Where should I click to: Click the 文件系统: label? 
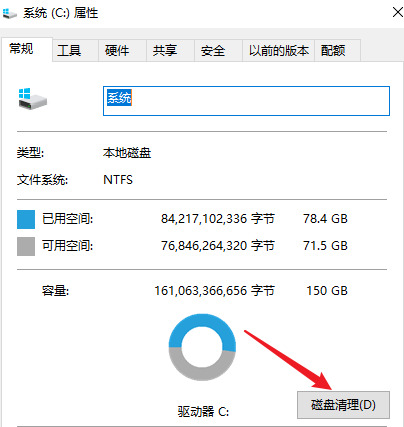click(42, 180)
